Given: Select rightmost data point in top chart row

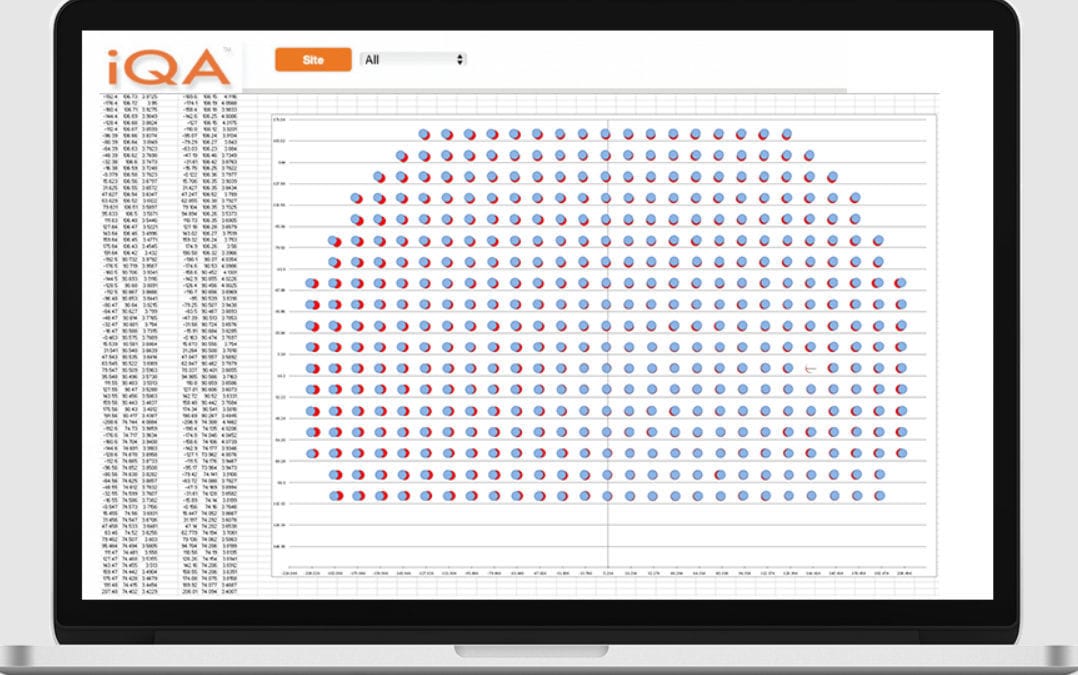Looking at the screenshot, I should pos(786,134).
